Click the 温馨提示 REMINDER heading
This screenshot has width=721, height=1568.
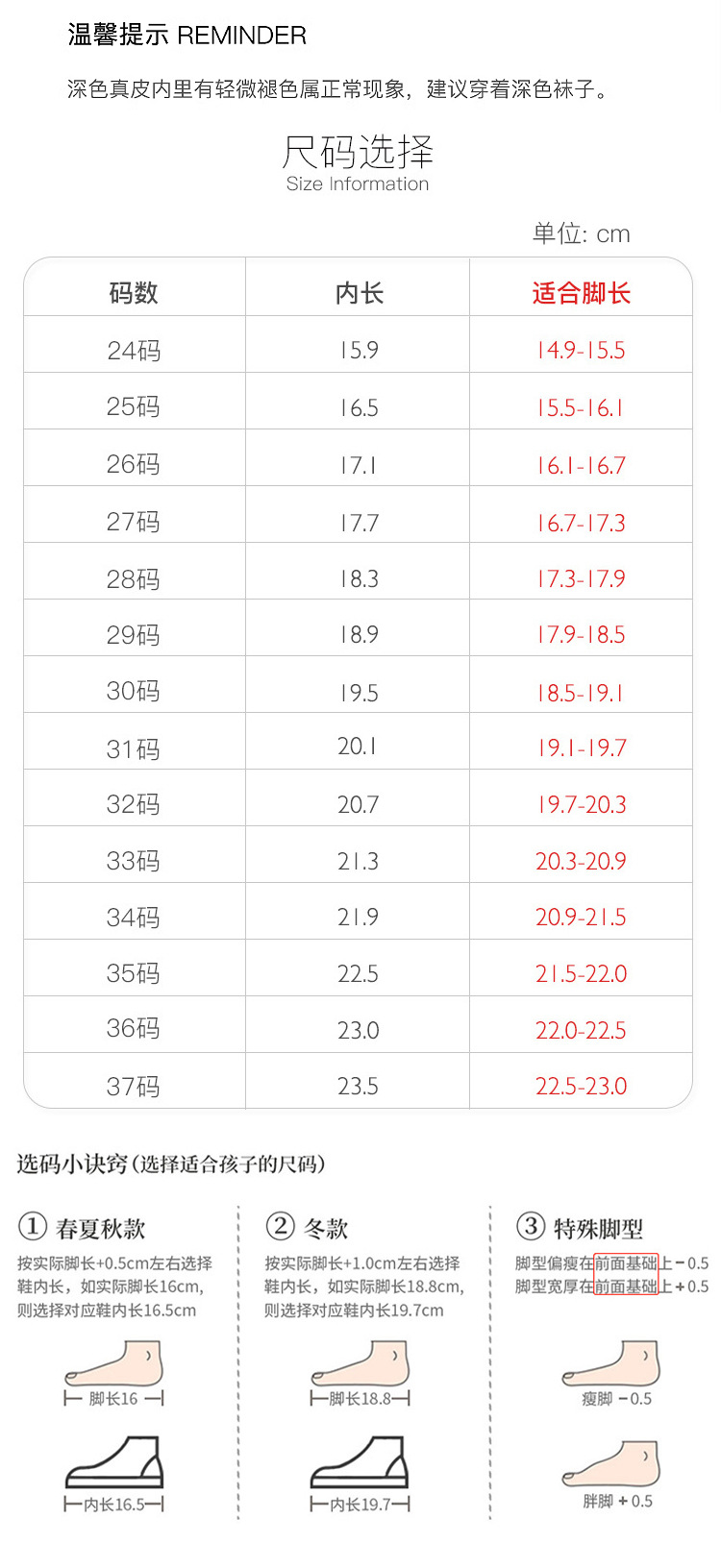tap(187, 36)
